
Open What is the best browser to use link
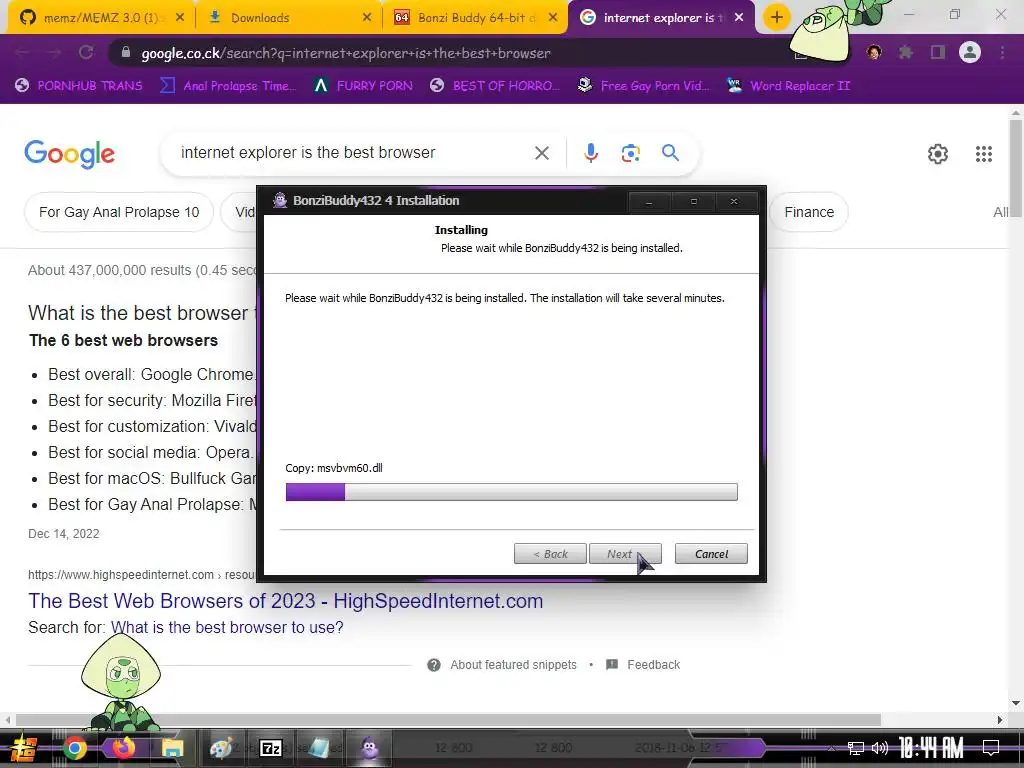227,628
